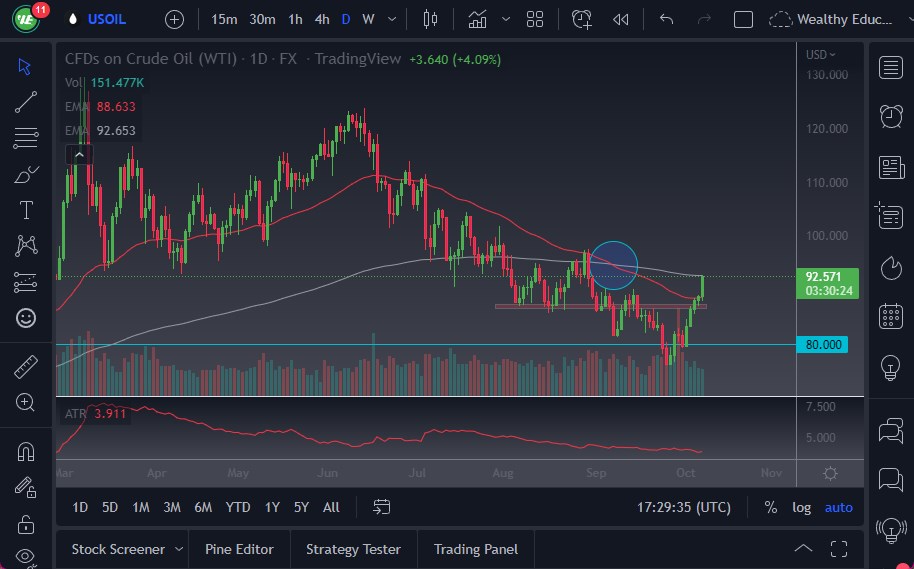Select the 4h timeframe button

[322, 19]
